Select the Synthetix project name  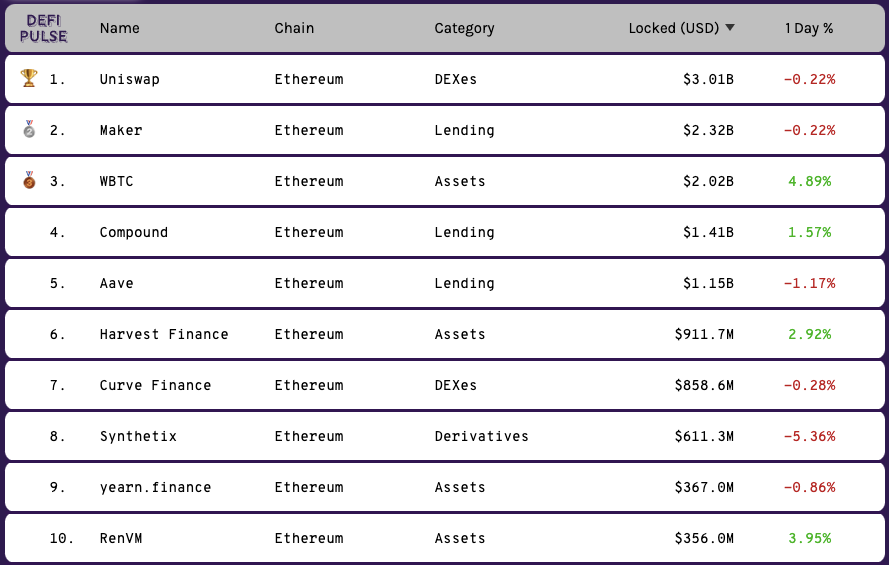[x=138, y=436]
